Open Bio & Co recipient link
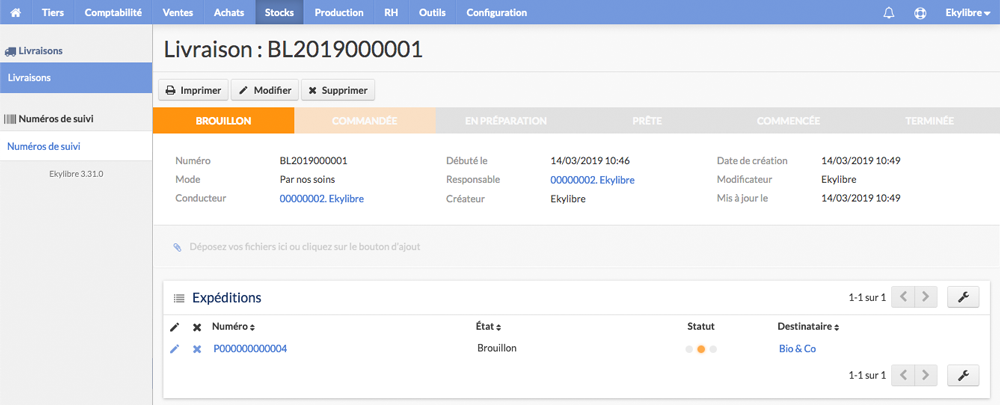1000x405 pixels. (x=797, y=349)
